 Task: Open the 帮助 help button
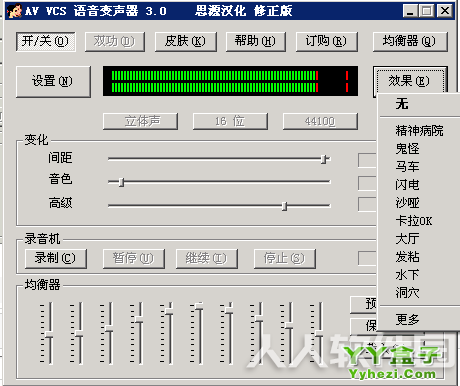pyautogui.click(x=256, y=41)
